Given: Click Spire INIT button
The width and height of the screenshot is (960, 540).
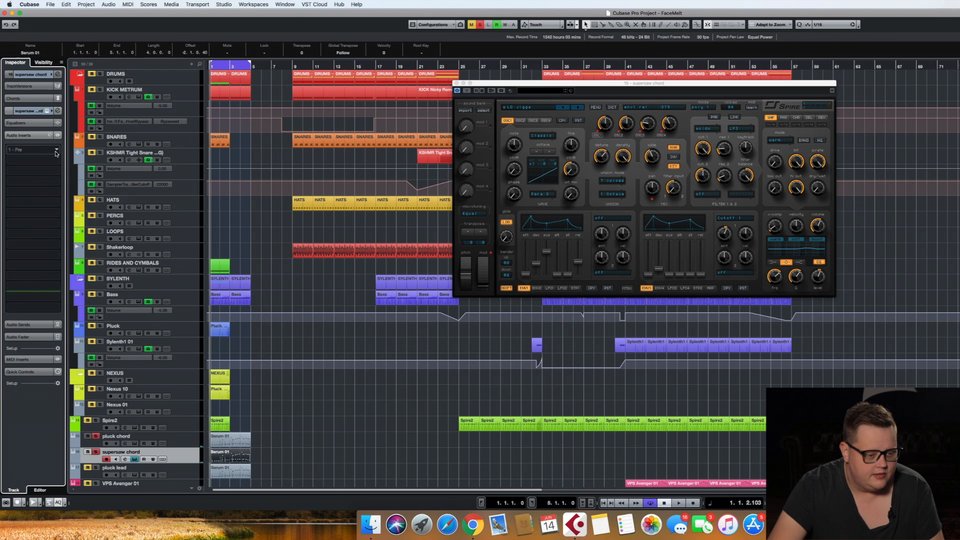Looking at the screenshot, I should [612, 107].
